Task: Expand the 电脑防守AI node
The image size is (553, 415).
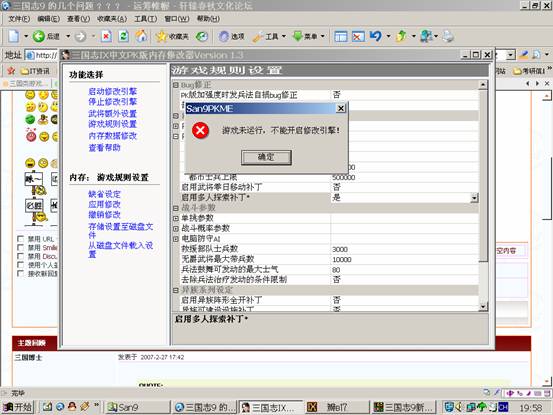Action: click(176, 239)
